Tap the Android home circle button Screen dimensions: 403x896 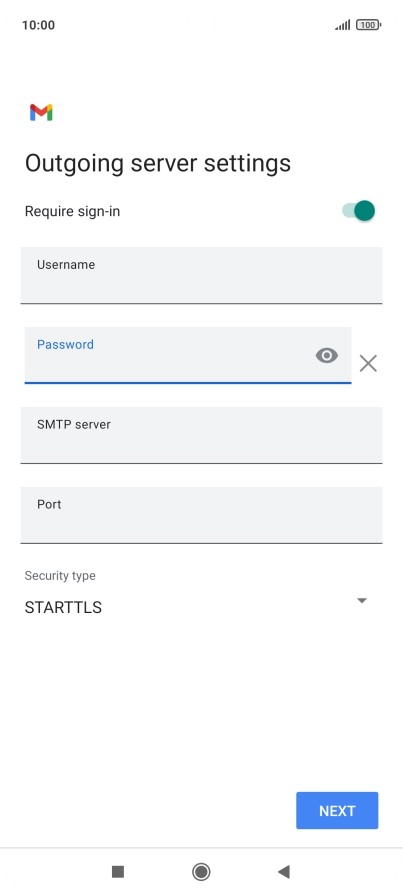click(201, 871)
